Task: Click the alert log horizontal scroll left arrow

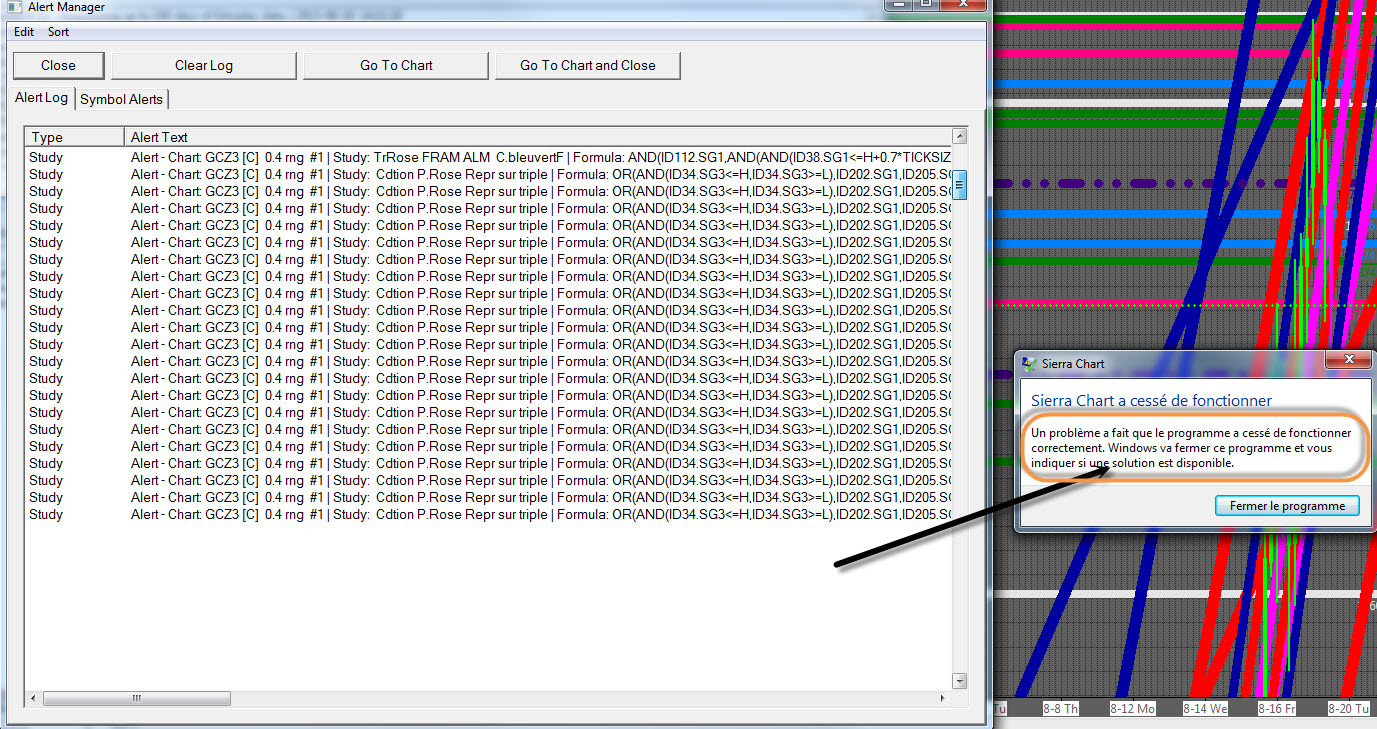Action: pos(34,698)
